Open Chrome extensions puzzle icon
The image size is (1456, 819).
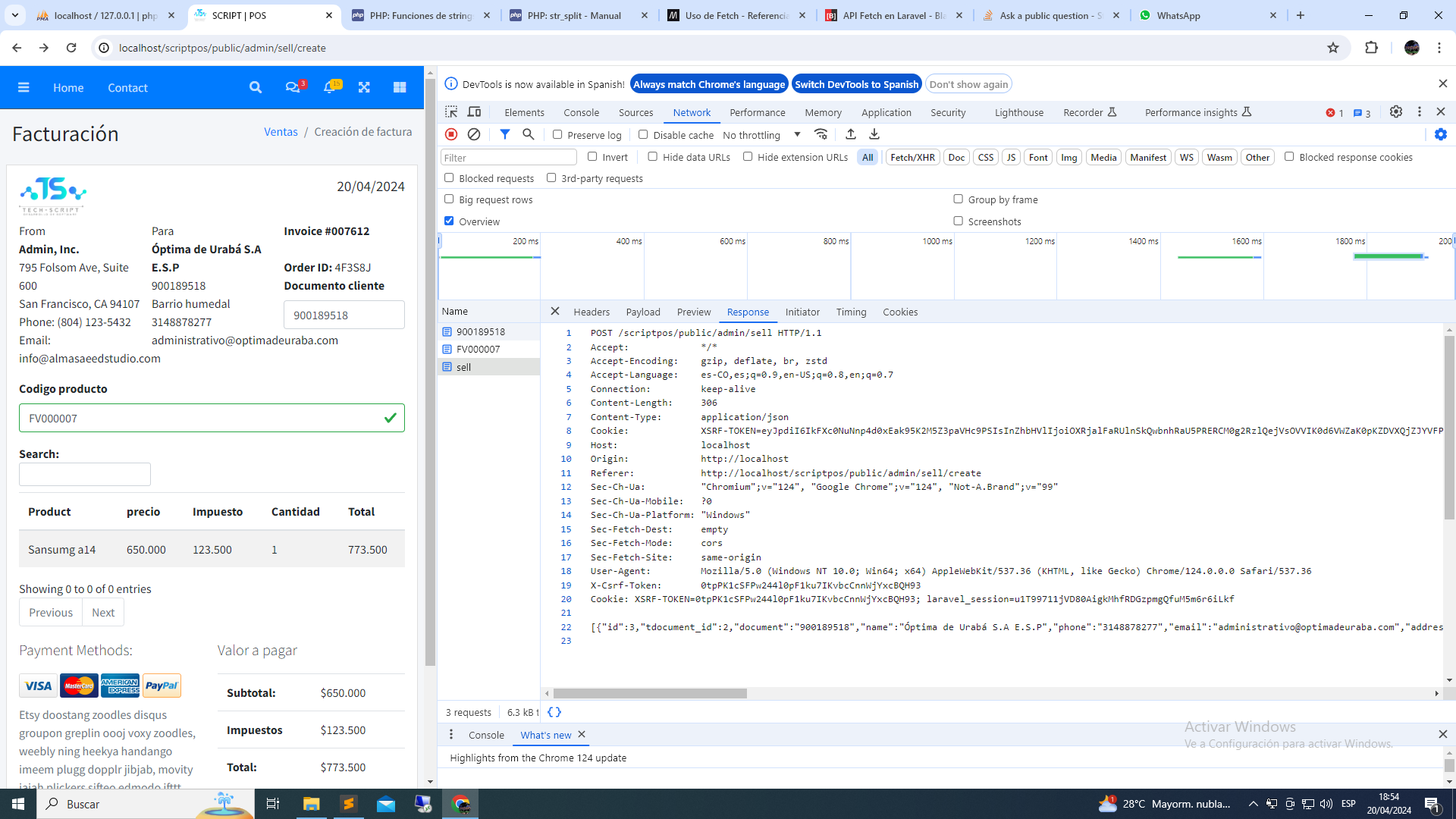[1371, 48]
